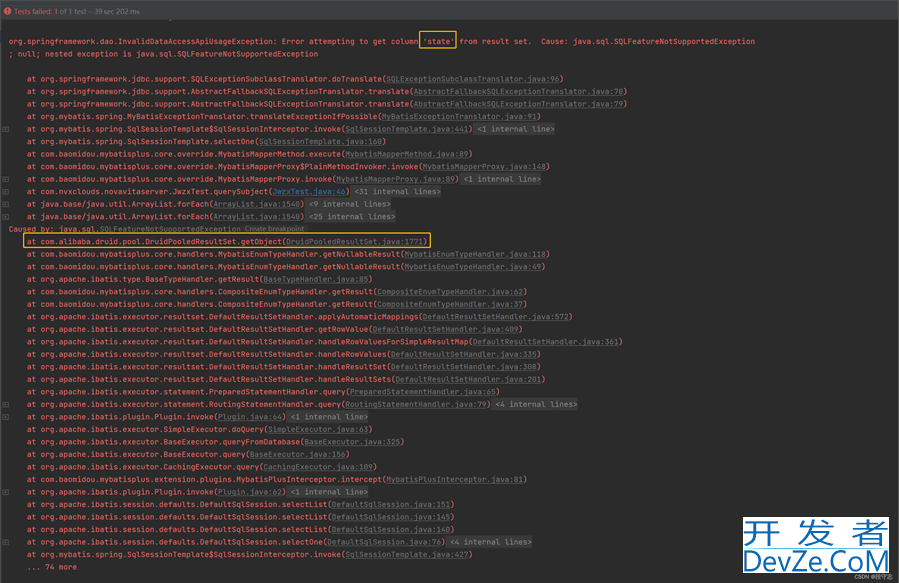Click 'Tests failed: 1 of 1 test' status text
Viewport: 899px width, 583px height.
(x=50, y=11)
